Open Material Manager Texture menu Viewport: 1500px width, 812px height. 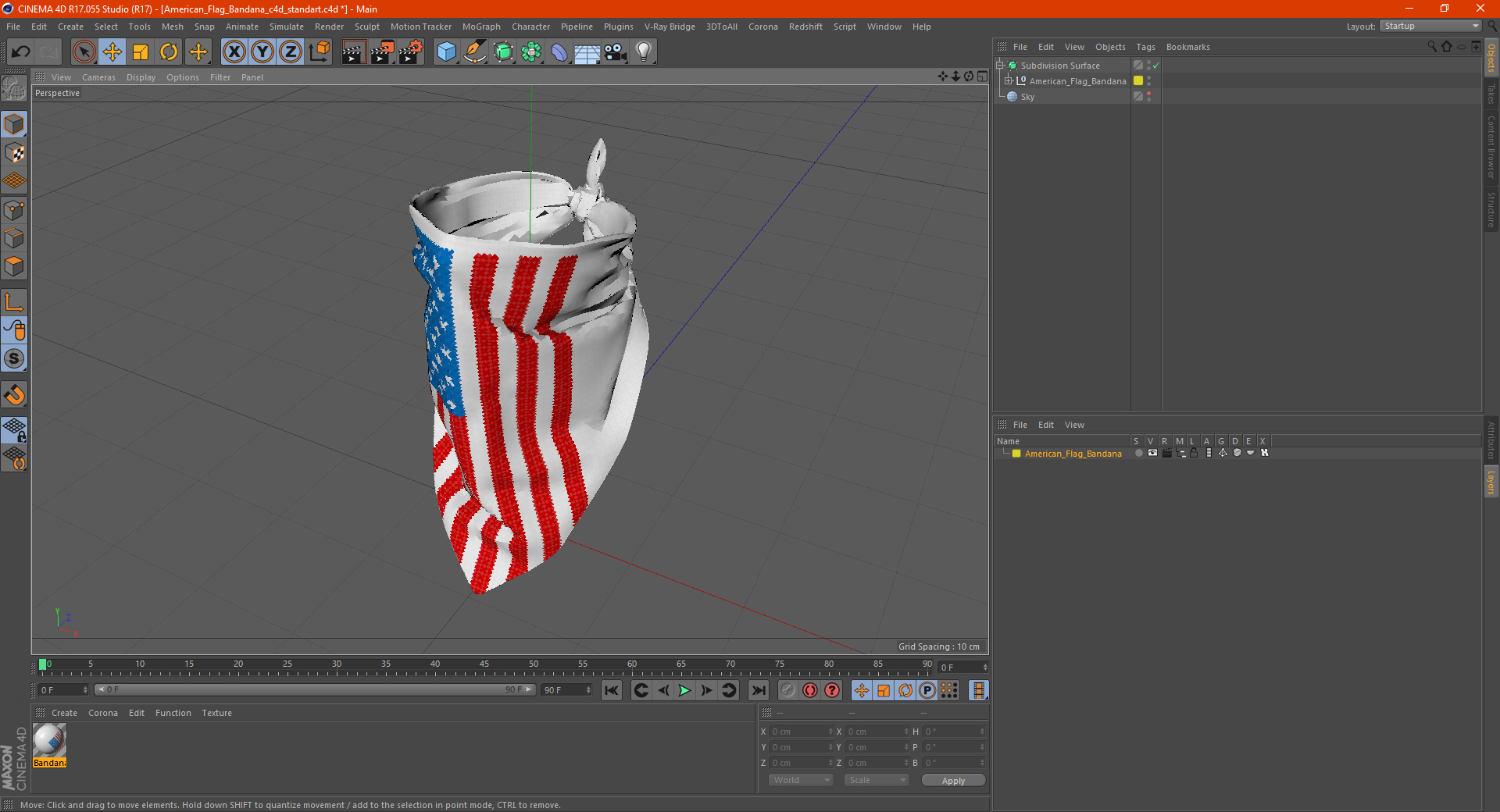[216, 713]
